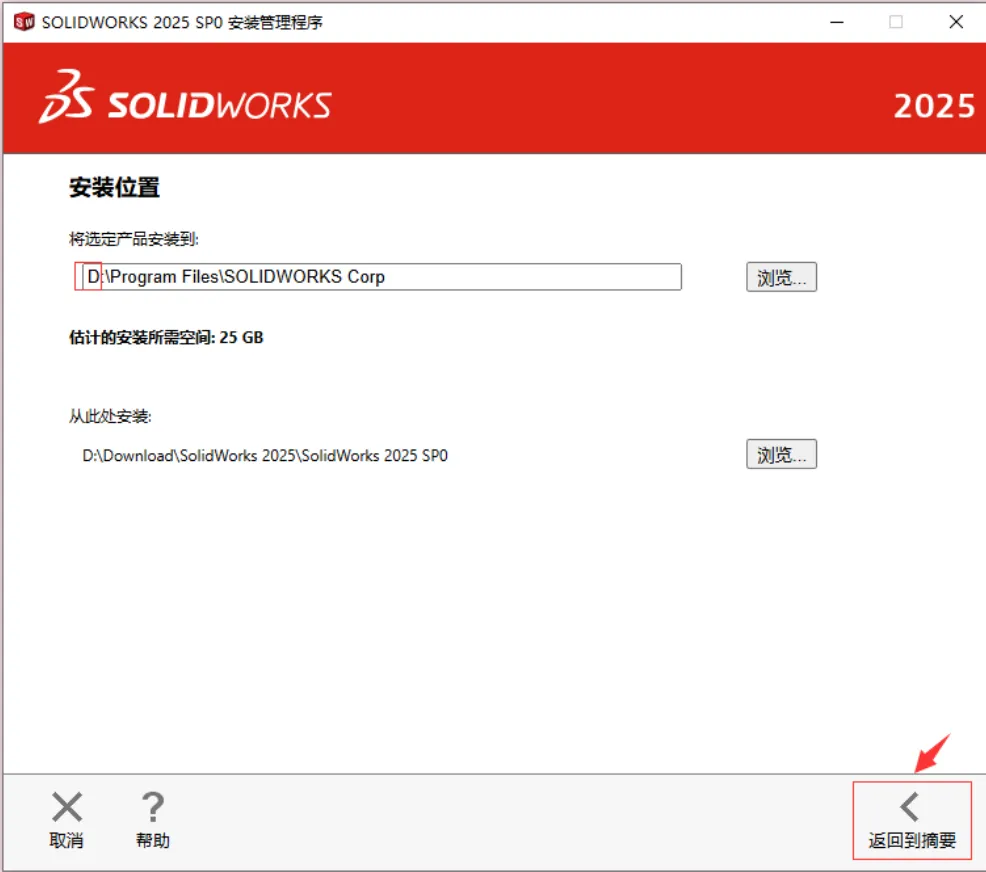This screenshot has width=986, height=872.
Task: Click the 将选定产品安装到 label
Action: (133, 239)
